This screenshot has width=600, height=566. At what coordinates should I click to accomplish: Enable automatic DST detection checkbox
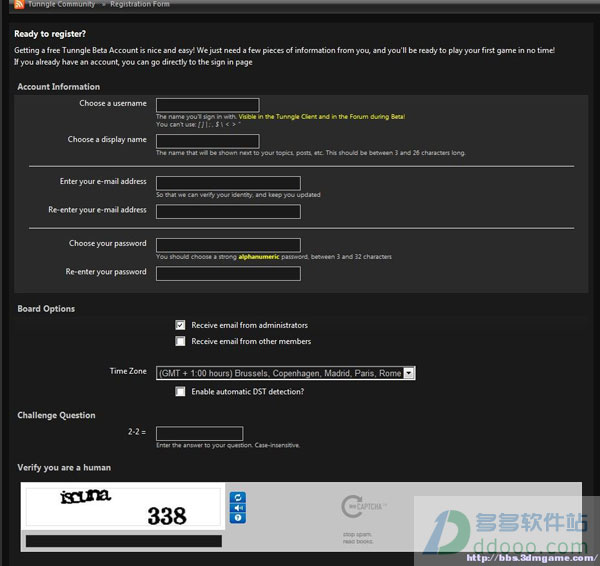(180, 391)
